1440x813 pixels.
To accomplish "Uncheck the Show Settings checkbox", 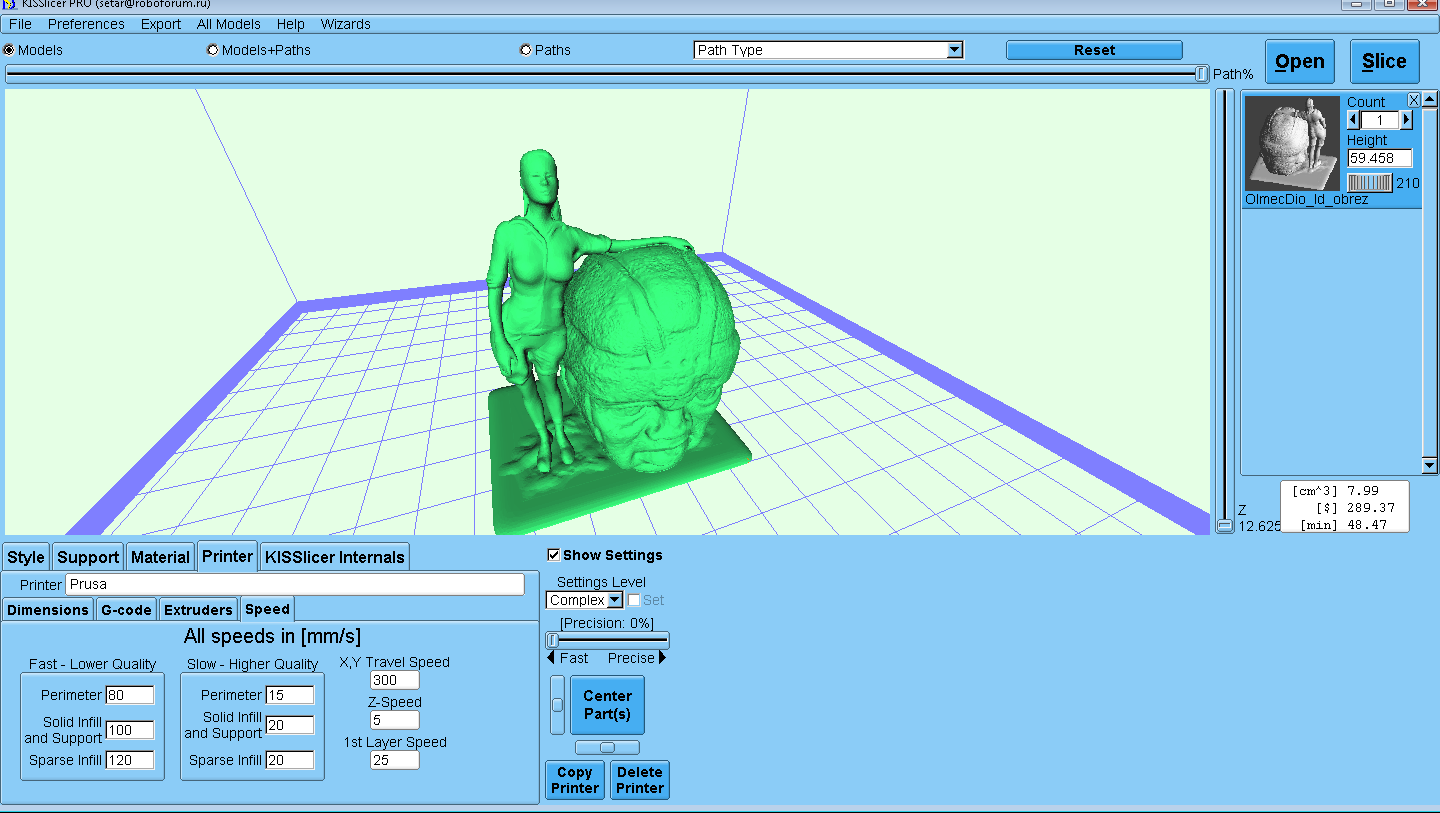I will (x=554, y=555).
